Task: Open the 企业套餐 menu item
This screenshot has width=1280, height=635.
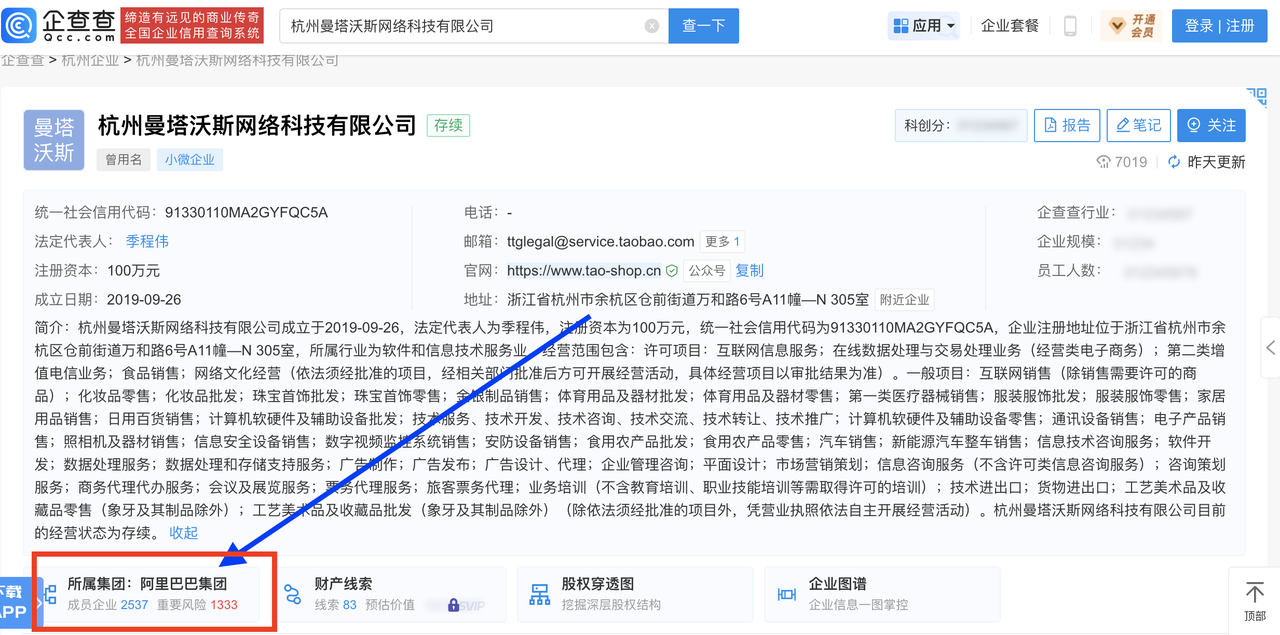Action: point(1010,26)
